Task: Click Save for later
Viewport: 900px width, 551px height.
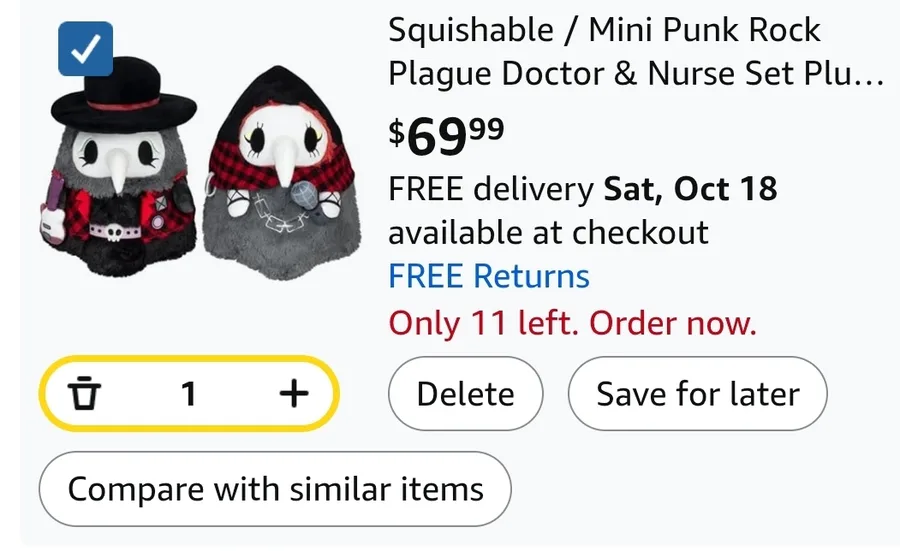Action: tap(697, 394)
